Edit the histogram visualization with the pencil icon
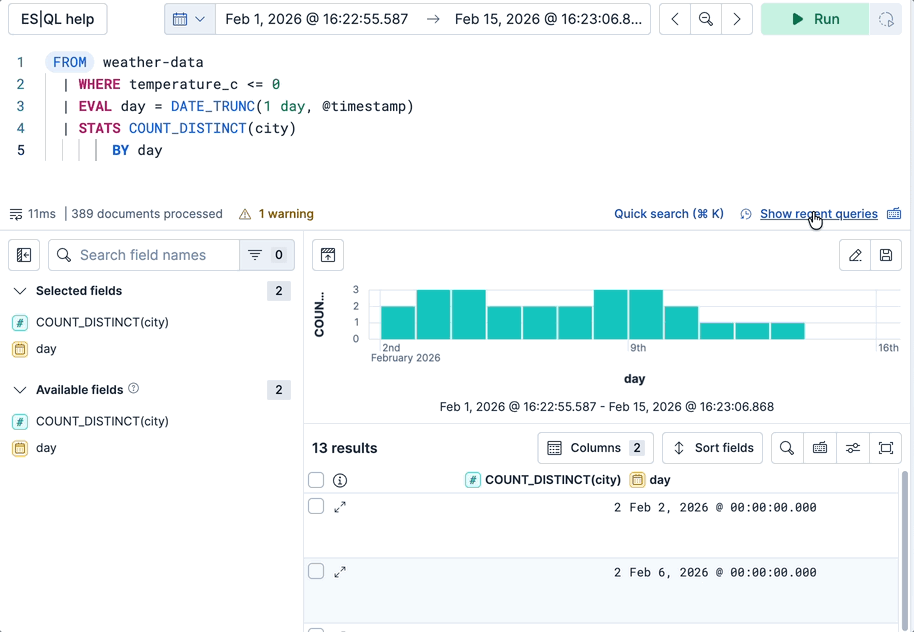The width and height of the screenshot is (914, 632). coord(856,255)
